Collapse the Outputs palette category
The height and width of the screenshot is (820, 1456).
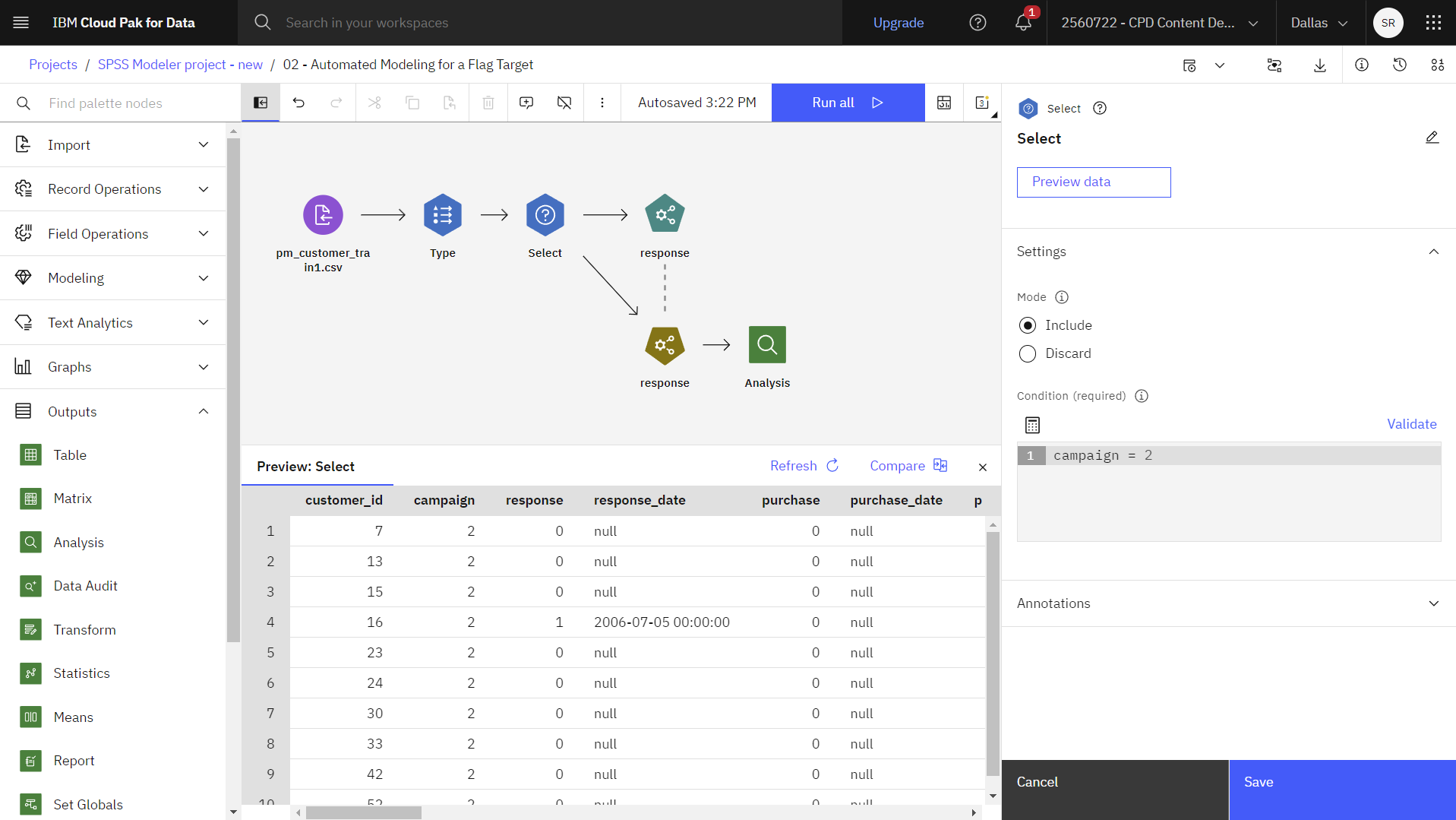coord(113,412)
